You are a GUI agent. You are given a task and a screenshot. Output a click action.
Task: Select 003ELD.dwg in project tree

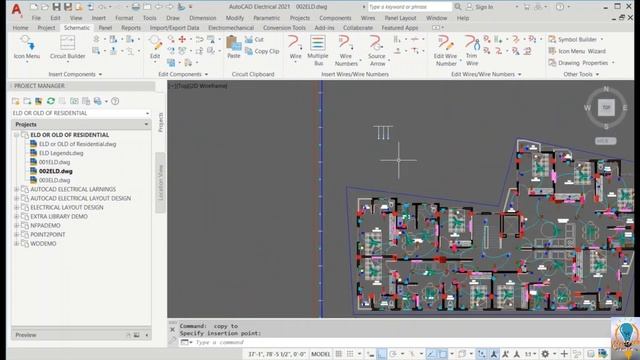pyautogui.click(x=54, y=180)
